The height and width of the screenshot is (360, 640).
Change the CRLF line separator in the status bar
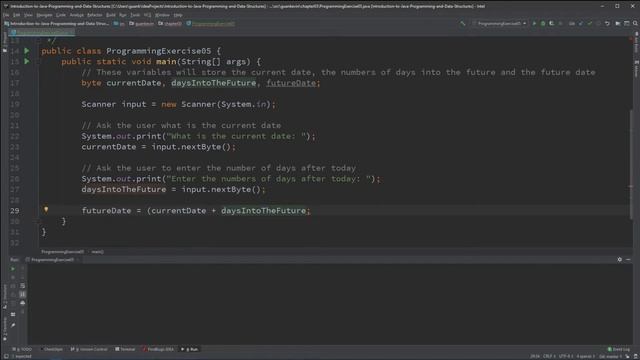[x=548, y=356]
